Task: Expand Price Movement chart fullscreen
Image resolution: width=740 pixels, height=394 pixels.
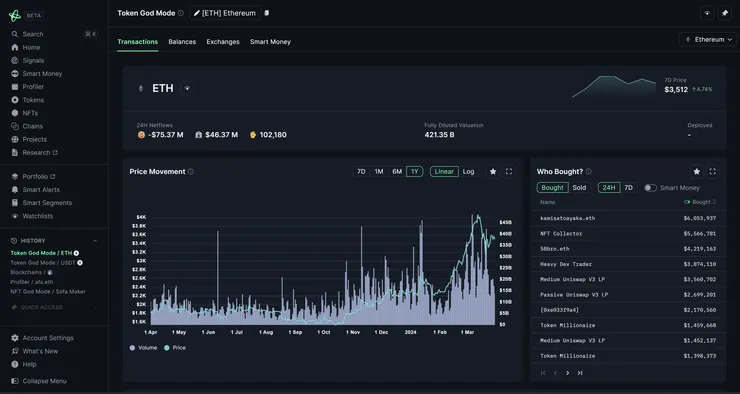Action: pyautogui.click(x=509, y=172)
